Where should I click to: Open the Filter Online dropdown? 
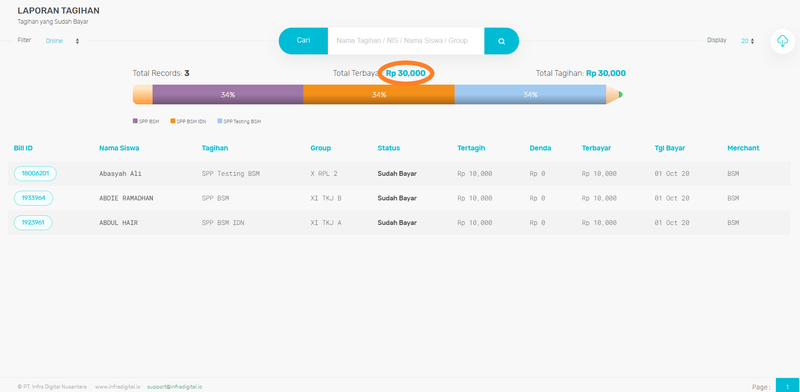point(62,41)
